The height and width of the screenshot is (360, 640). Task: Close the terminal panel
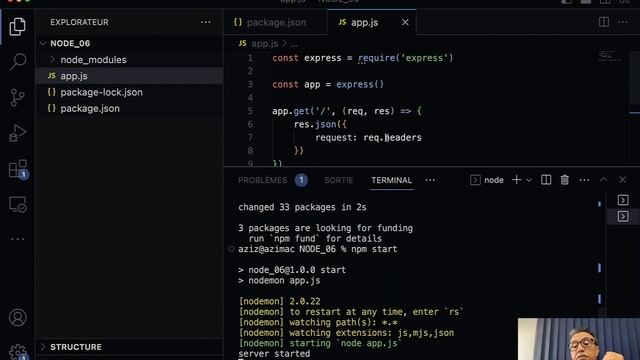click(x=622, y=180)
